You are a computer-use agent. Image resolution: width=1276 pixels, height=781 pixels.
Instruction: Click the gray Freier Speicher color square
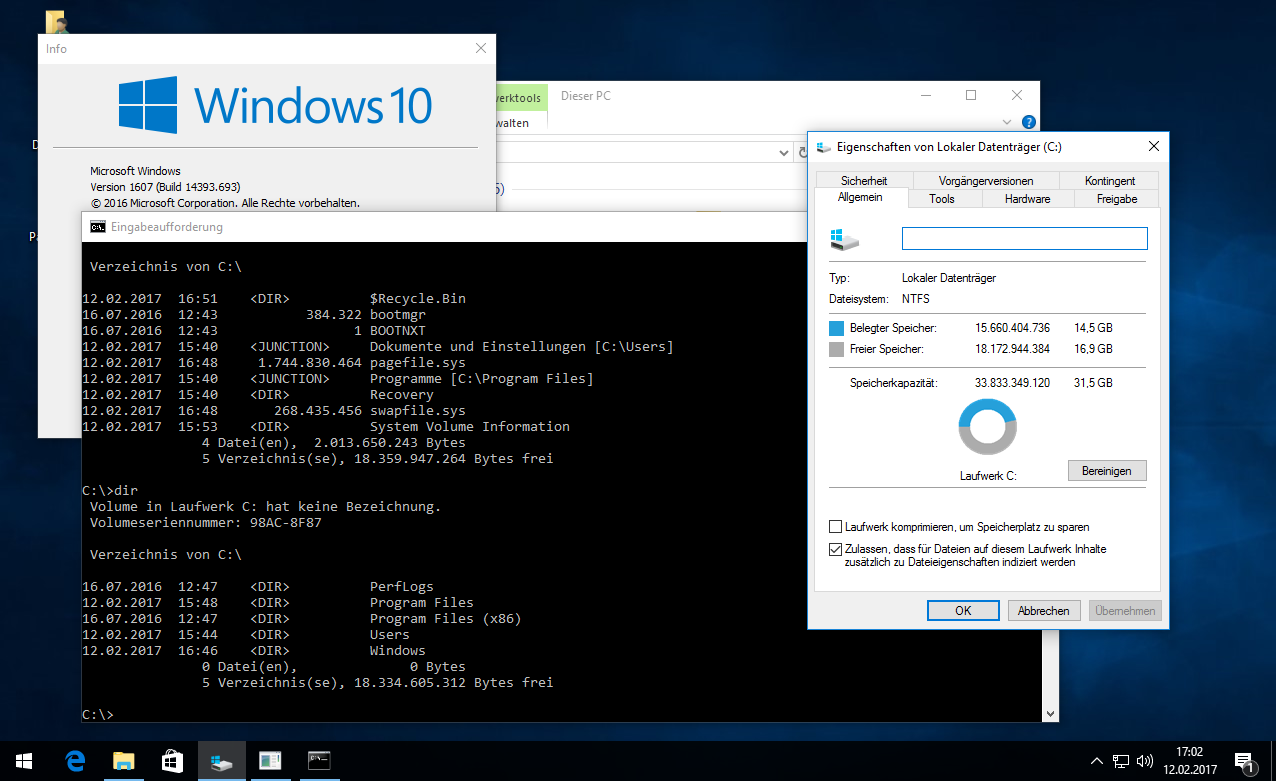pyautogui.click(x=837, y=349)
